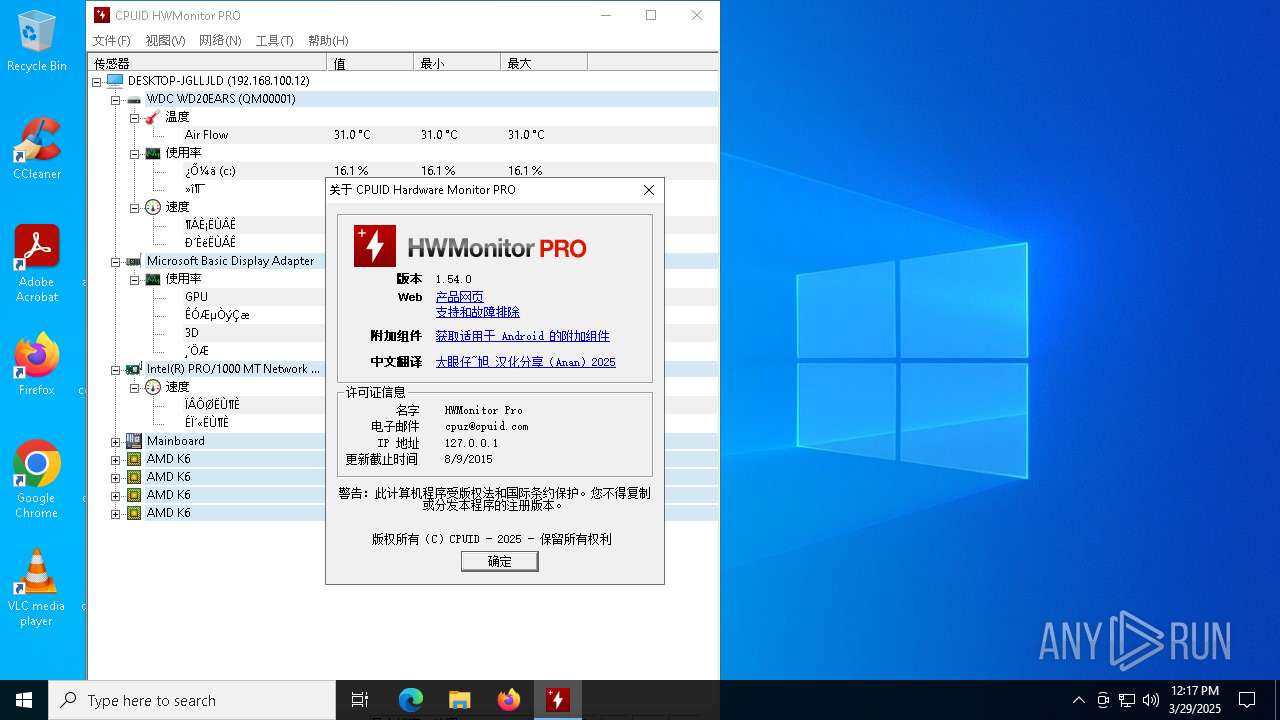The image size is (1280, 720).
Task: Click the 值 column header
Action: (x=370, y=63)
